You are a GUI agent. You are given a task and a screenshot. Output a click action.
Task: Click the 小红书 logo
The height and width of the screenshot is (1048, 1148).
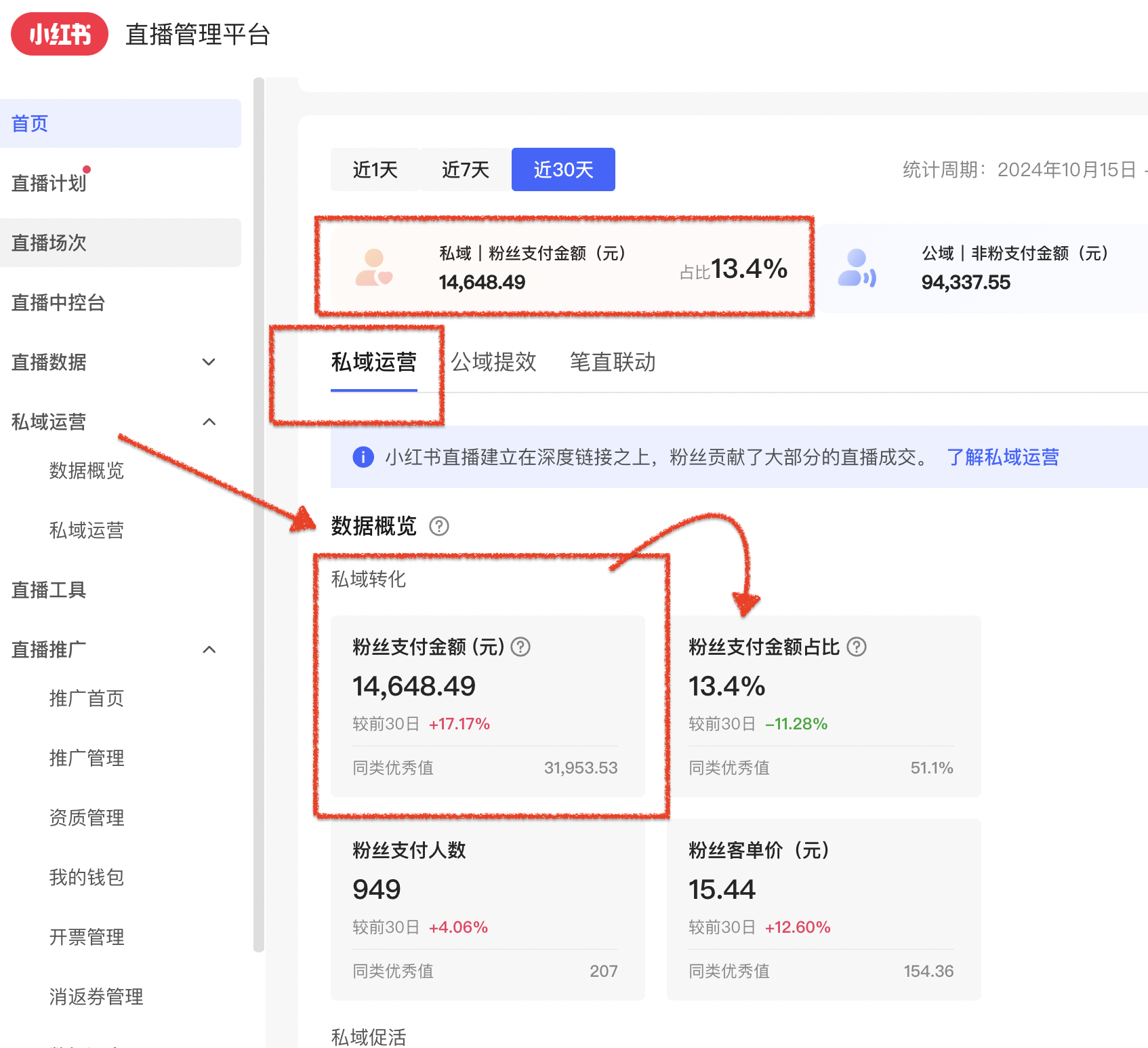(x=60, y=34)
